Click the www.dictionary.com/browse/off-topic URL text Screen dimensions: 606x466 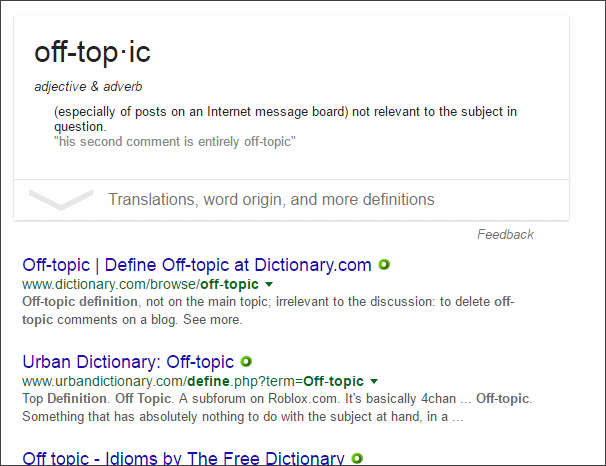[x=134, y=285]
